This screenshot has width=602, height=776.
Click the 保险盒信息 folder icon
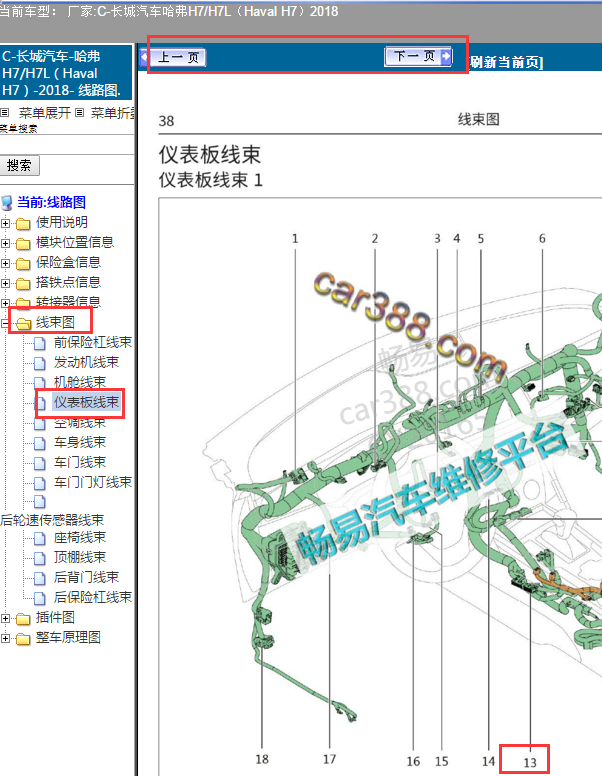click(23, 263)
